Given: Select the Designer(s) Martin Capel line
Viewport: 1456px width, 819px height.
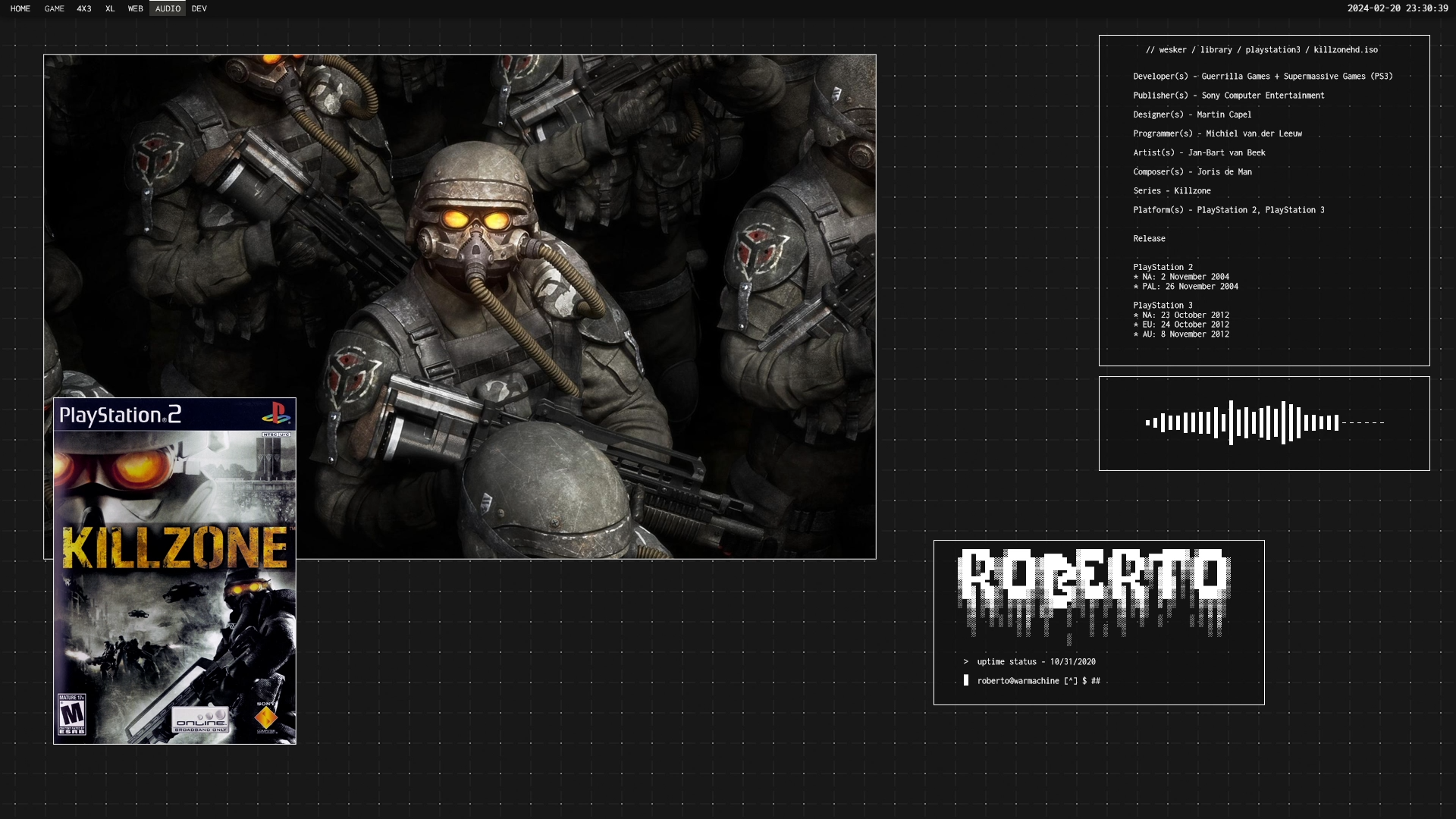Looking at the screenshot, I should (x=1192, y=115).
